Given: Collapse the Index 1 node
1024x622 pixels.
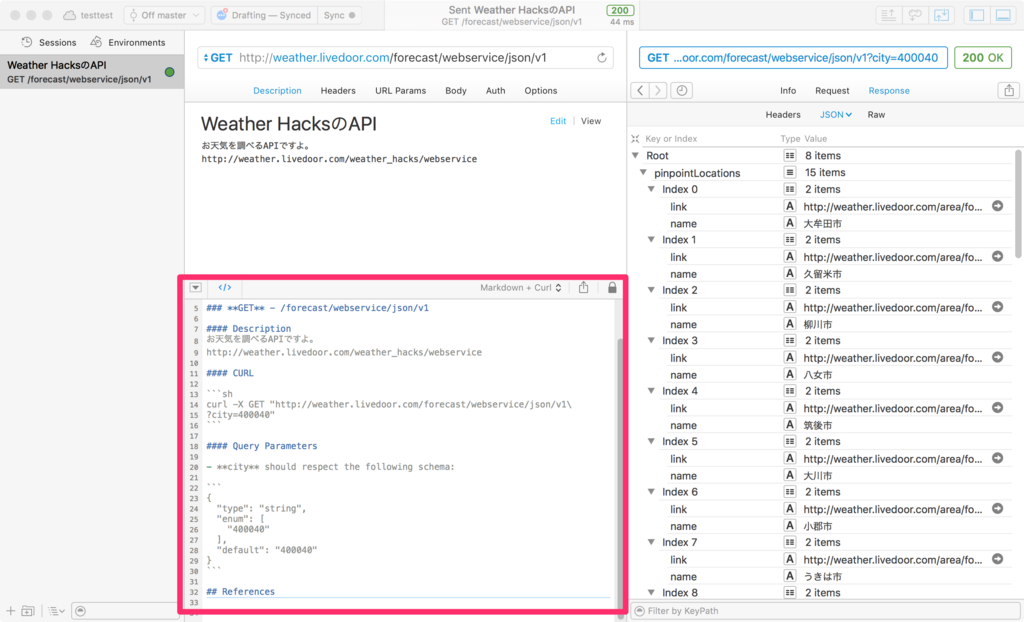Looking at the screenshot, I should point(651,240).
